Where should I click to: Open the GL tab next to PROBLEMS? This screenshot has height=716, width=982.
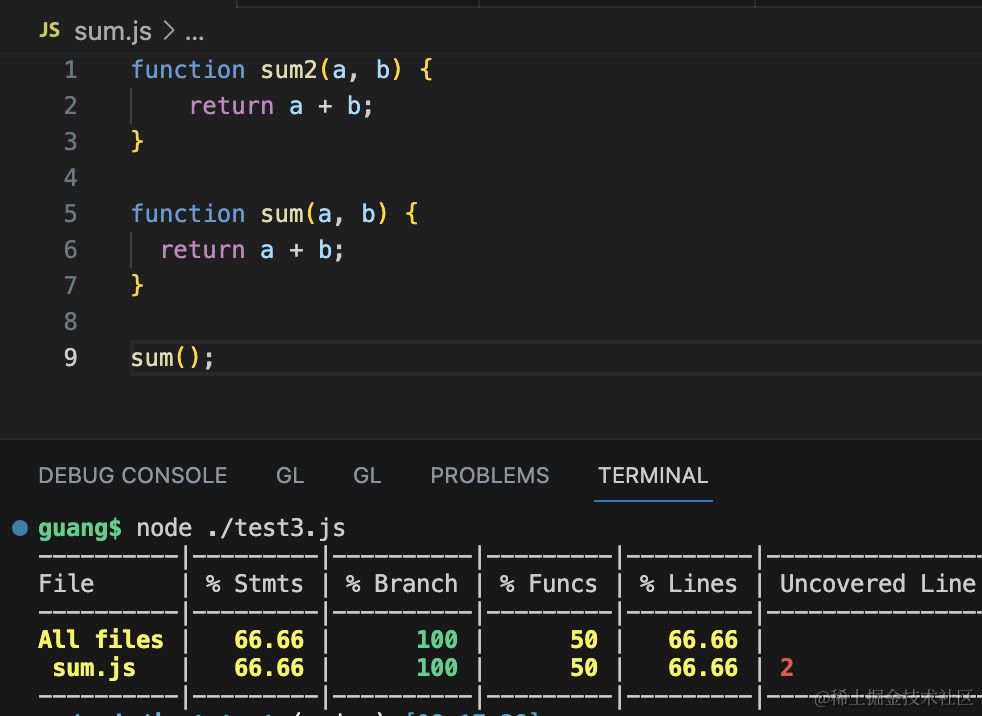[x=367, y=476]
